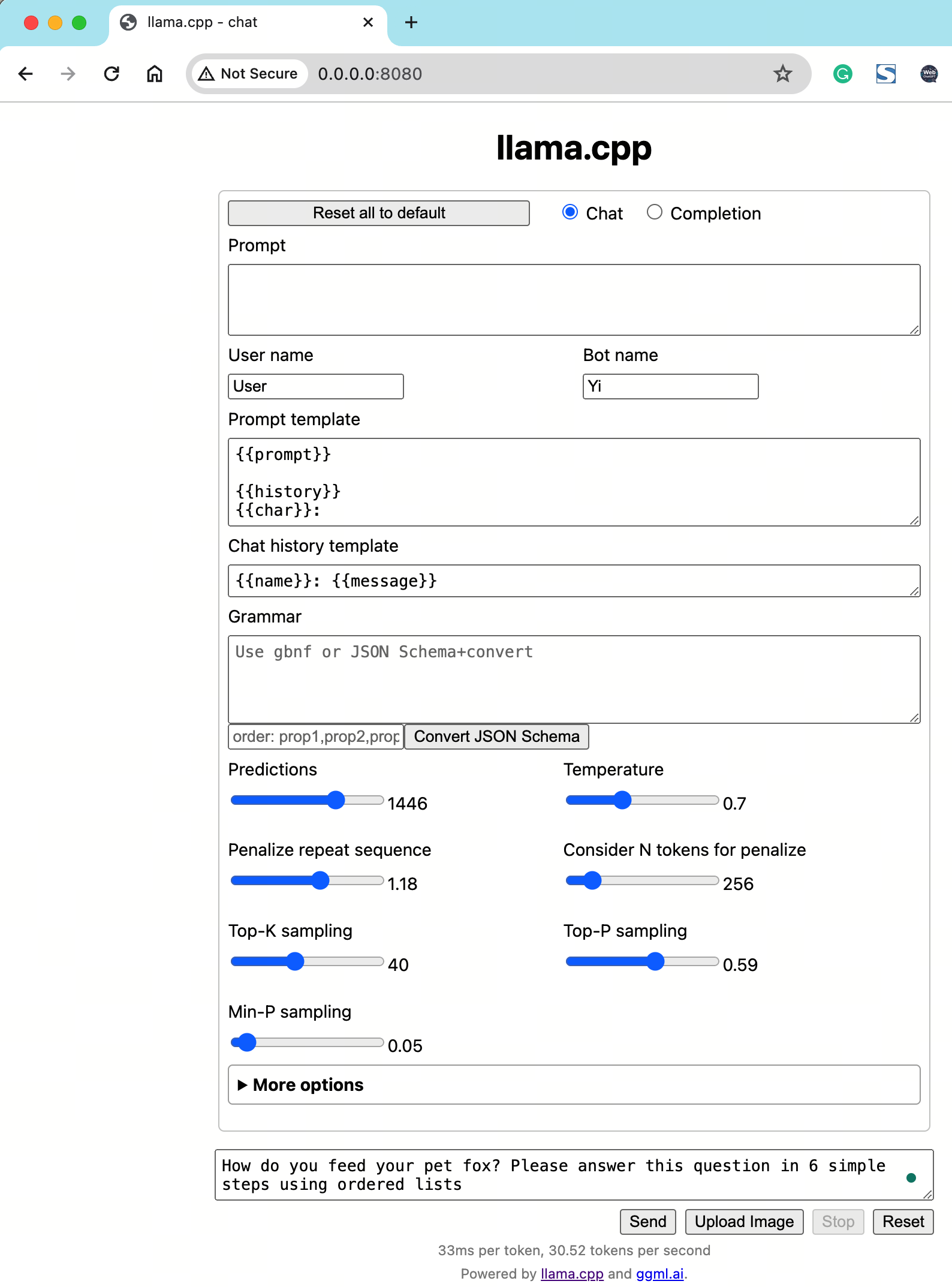Click the Convert JSON Schema button

tap(496, 736)
